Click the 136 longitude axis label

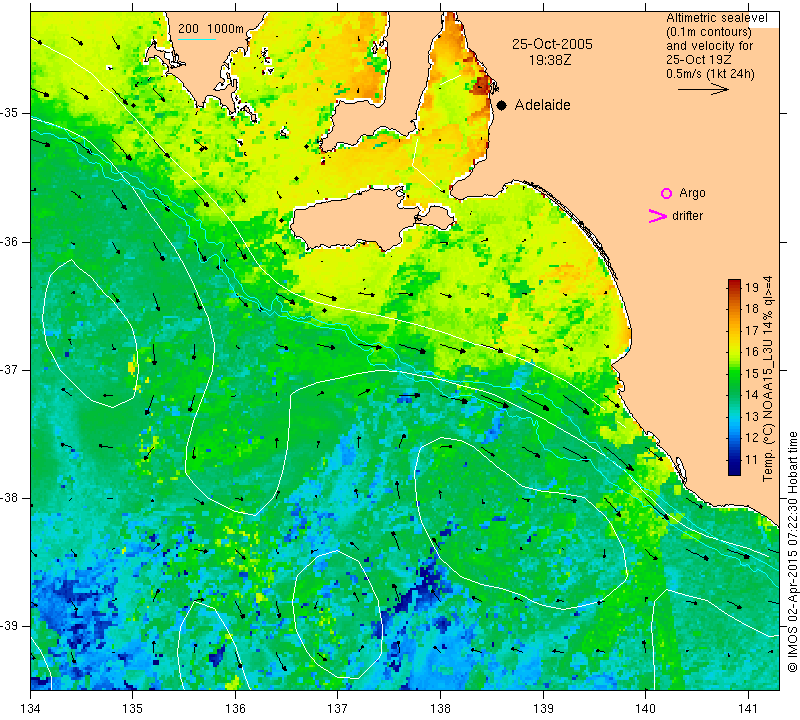pos(235,708)
